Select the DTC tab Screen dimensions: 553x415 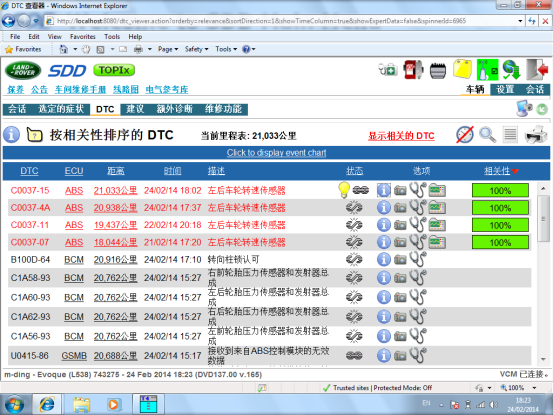point(105,109)
